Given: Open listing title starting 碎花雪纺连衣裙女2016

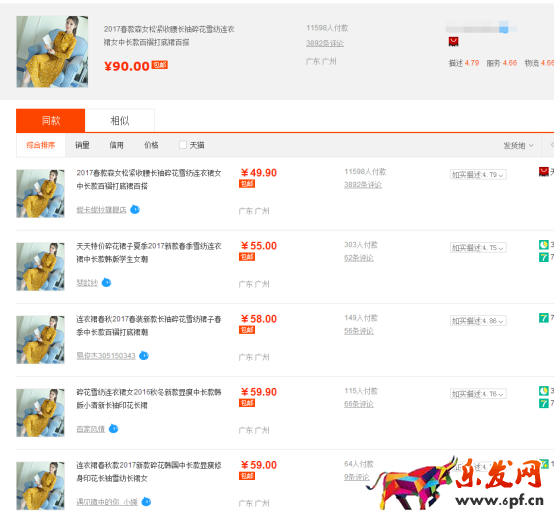Looking at the screenshot, I should click(149, 399).
